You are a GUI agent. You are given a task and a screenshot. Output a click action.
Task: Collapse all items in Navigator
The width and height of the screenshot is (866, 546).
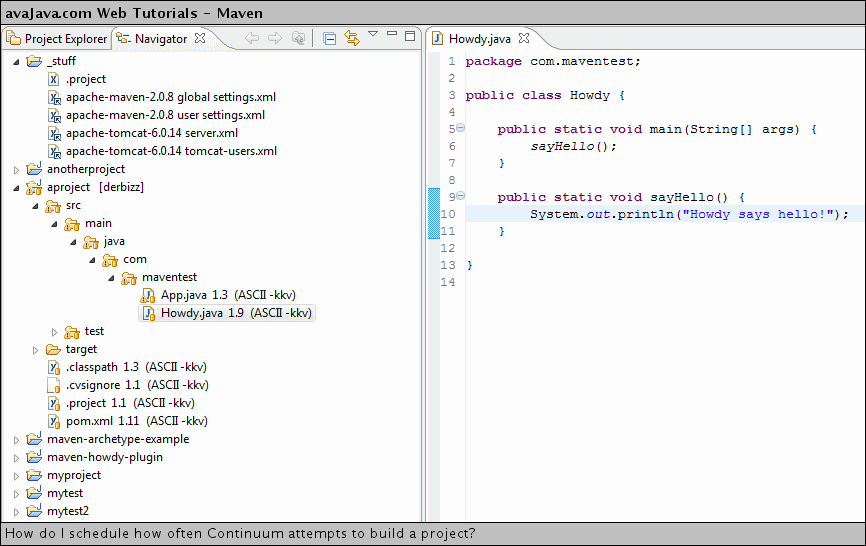pyautogui.click(x=330, y=39)
